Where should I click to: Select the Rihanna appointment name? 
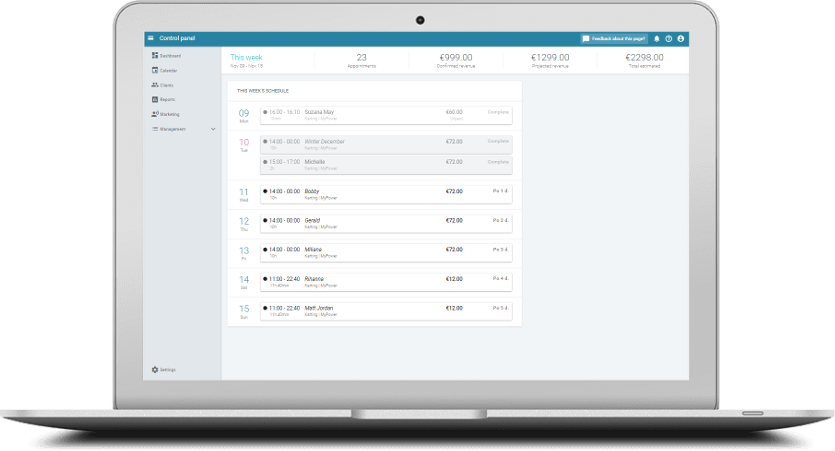[x=314, y=279]
